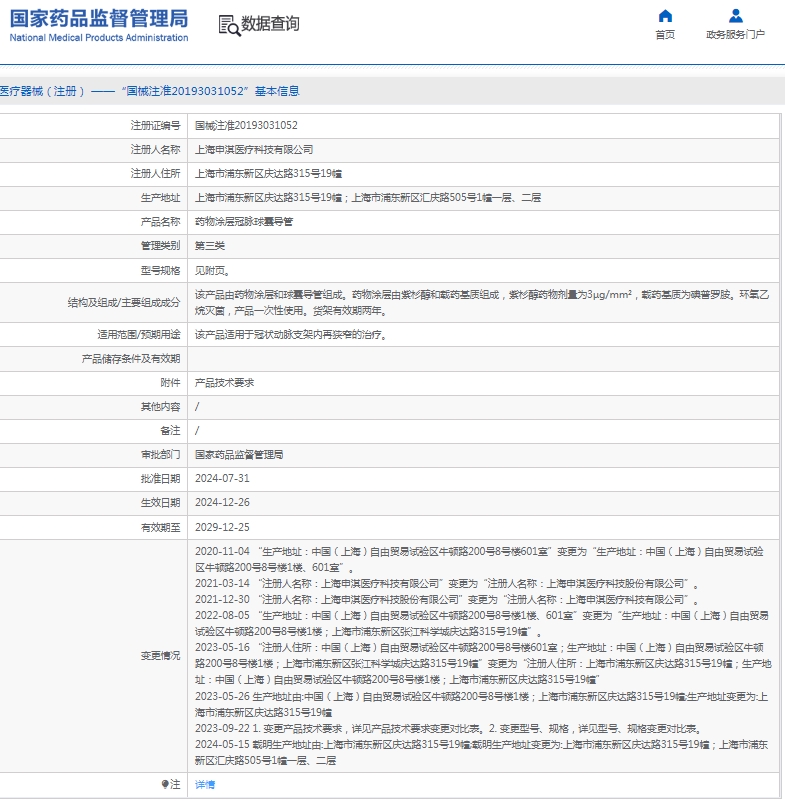The height and width of the screenshot is (805, 785).
Task: Click the 生产地址 row label
Action: [161, 198]
